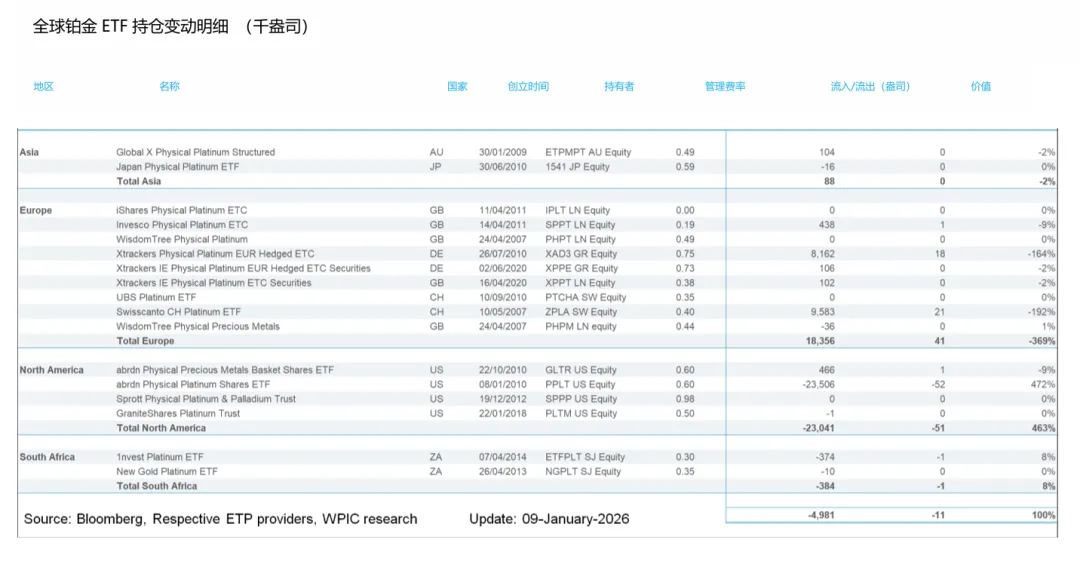Click North America total flow -23,041
The width and height of the screenshot is (1080, 570).
(x=818, y=428)
